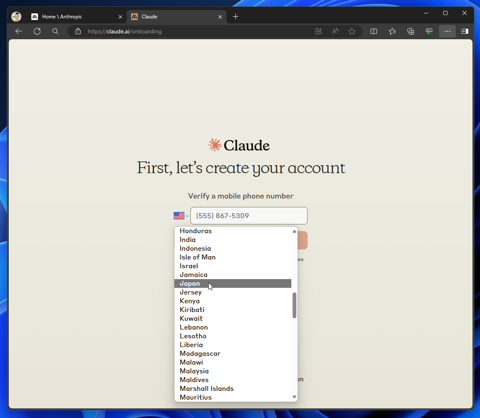This screenshot has width=480, height=418.
Task: Choose Liberia from the dropdown
Action: tap(233, 345)
